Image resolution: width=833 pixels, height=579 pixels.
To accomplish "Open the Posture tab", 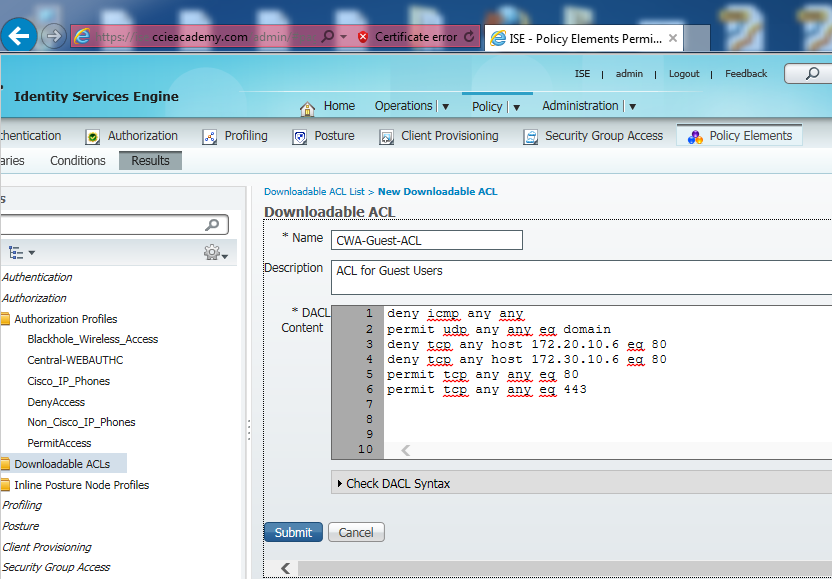I will pos(334,134).
